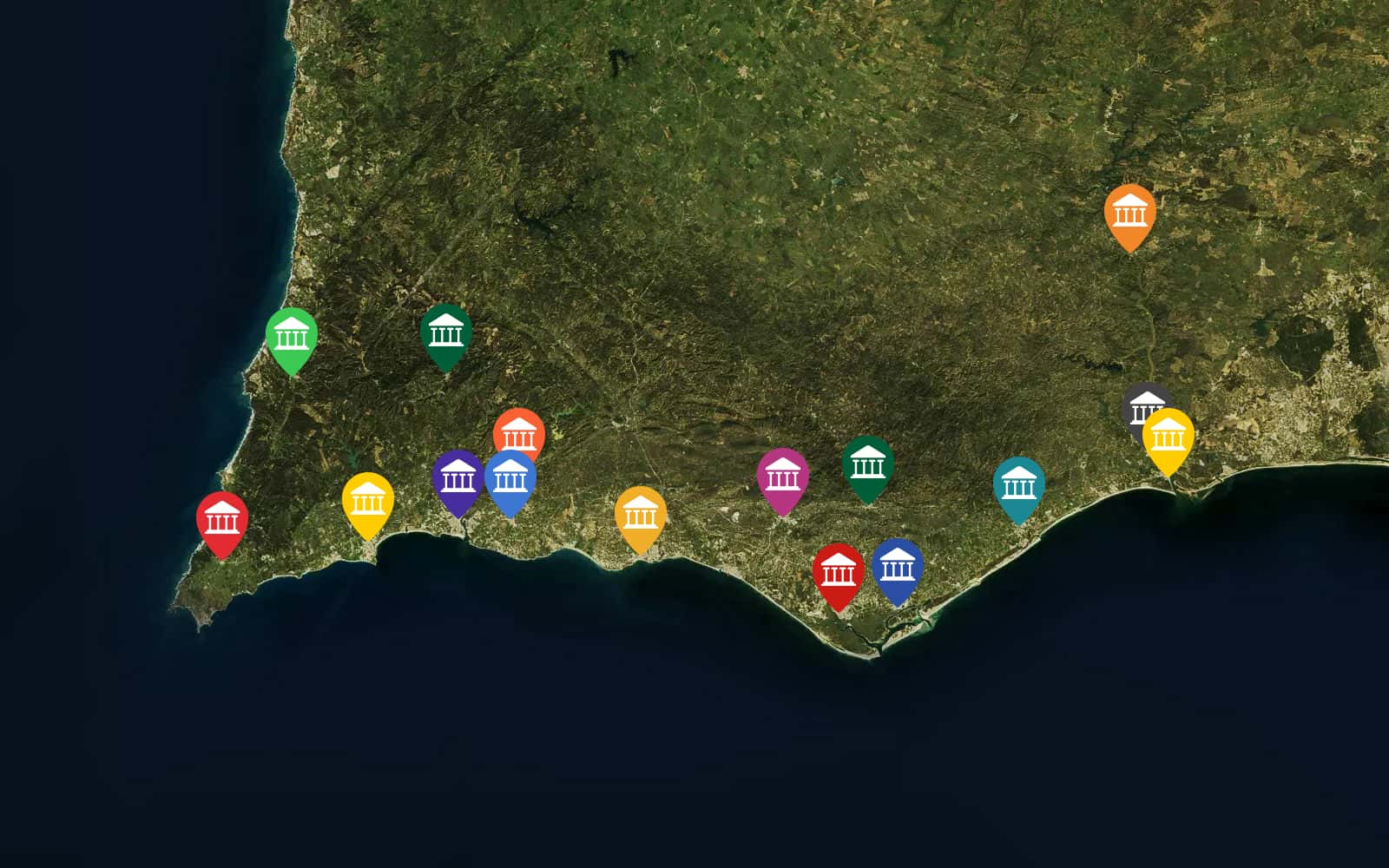Select the yellow museum marker overlapping gray pin
Screen dimensions: 1389x868
click(x=1168, y=437)
